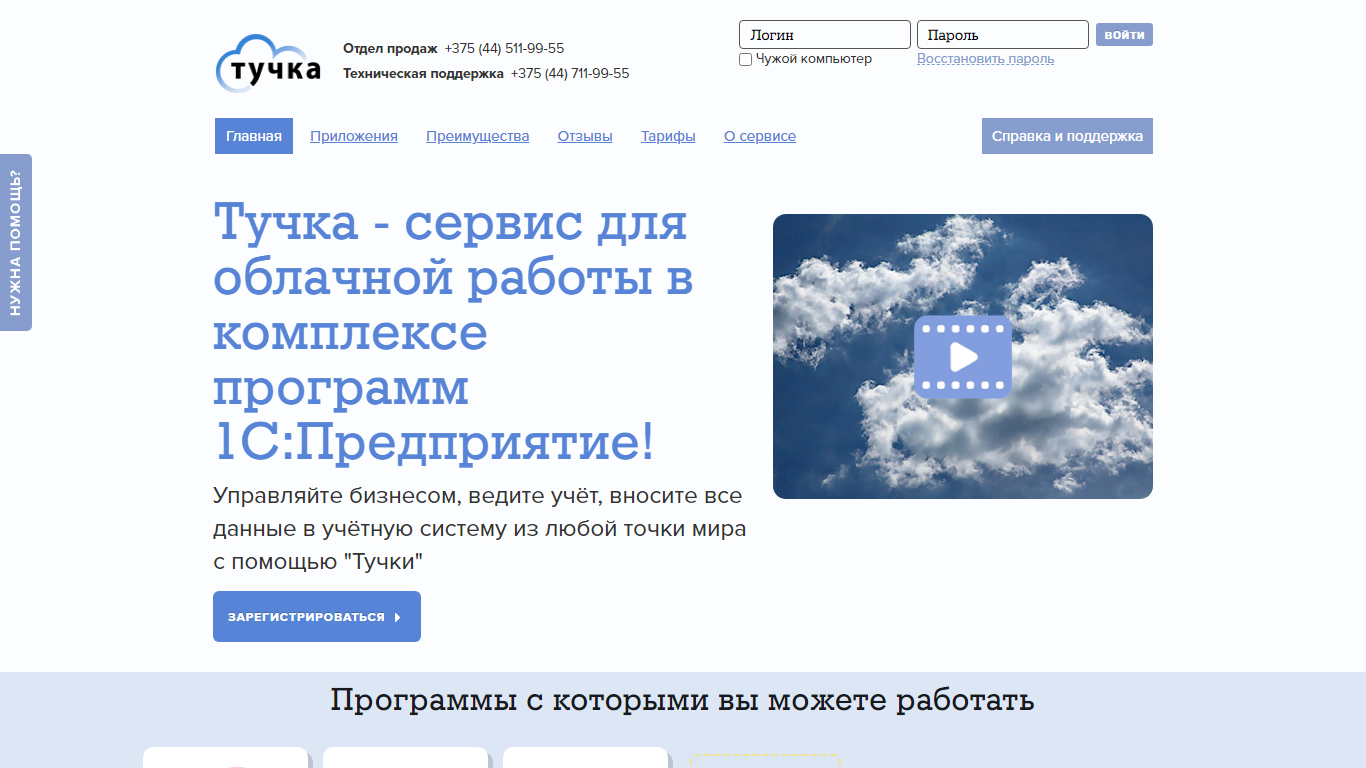Image resolution: width=1366 pixels, height=768 pixels.
Task: Open the Отзывы menu item
Action: point(585,136)
